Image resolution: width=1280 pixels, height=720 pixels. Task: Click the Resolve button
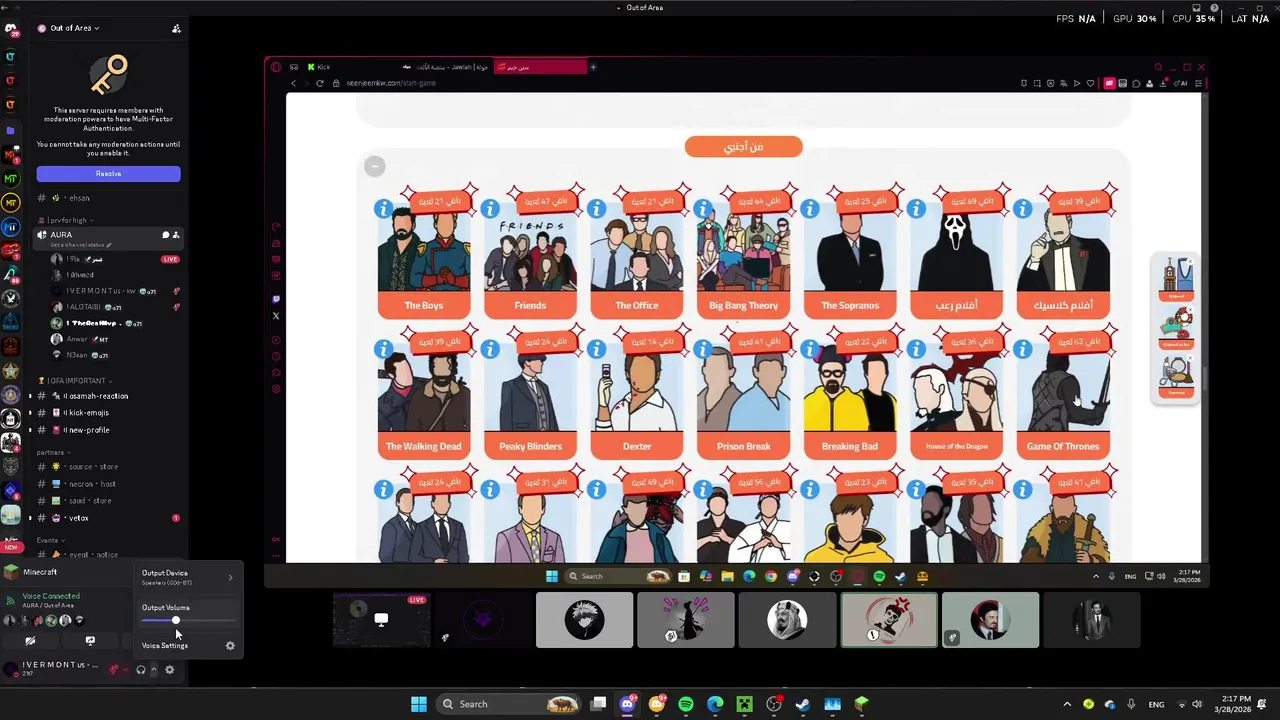click(108, 174)
